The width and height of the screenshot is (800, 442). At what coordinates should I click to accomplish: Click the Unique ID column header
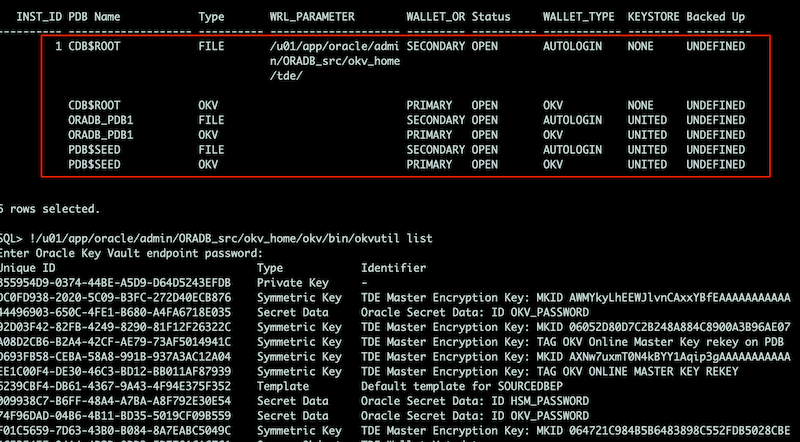point(28,268)
